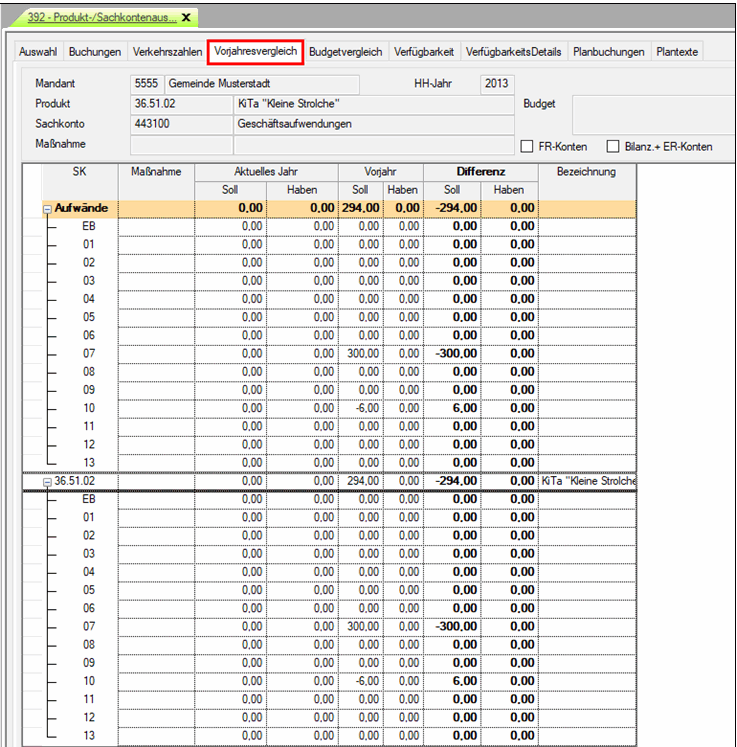Click the Vorjahresvergleich tab

coord(254,52)
